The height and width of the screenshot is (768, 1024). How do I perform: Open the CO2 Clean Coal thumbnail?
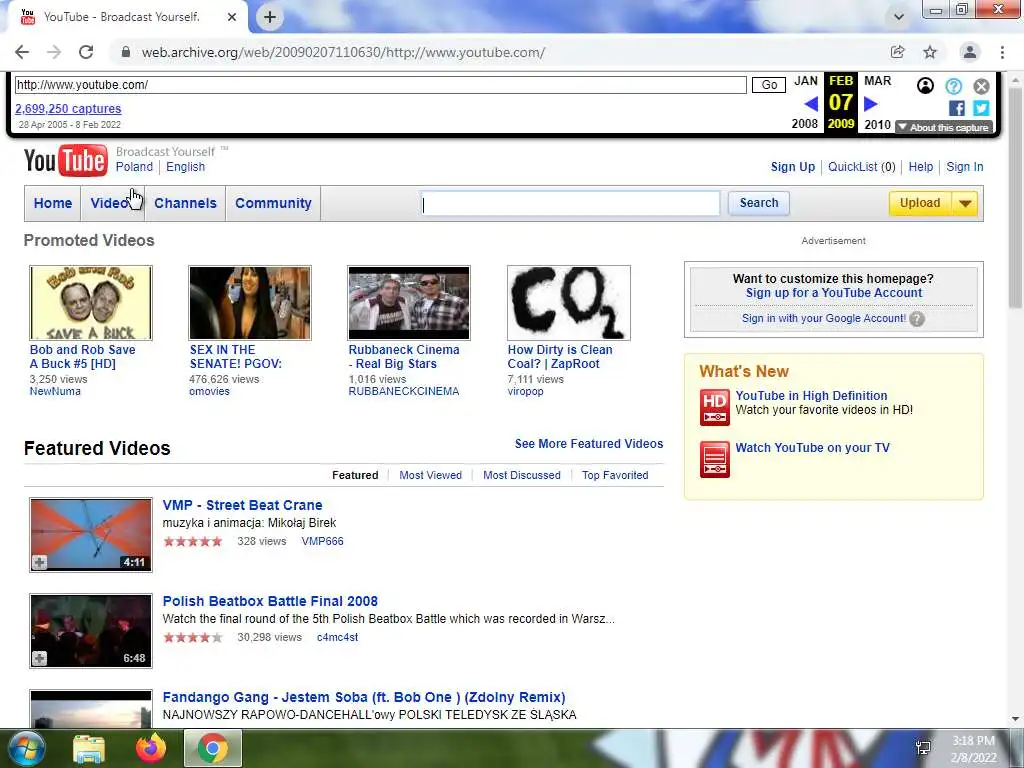[569, 302]
